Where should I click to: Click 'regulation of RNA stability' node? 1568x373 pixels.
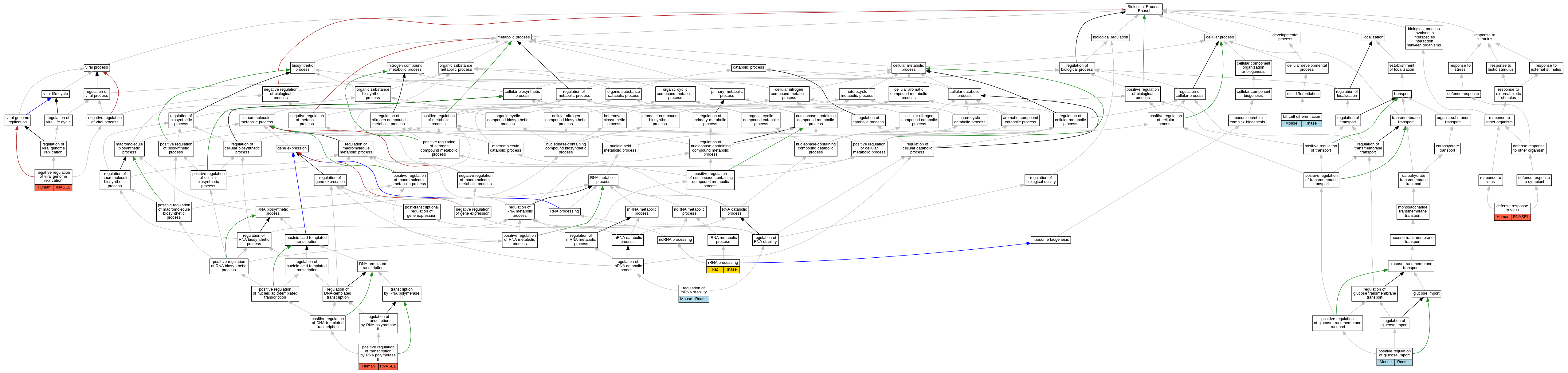pos(765,240)
